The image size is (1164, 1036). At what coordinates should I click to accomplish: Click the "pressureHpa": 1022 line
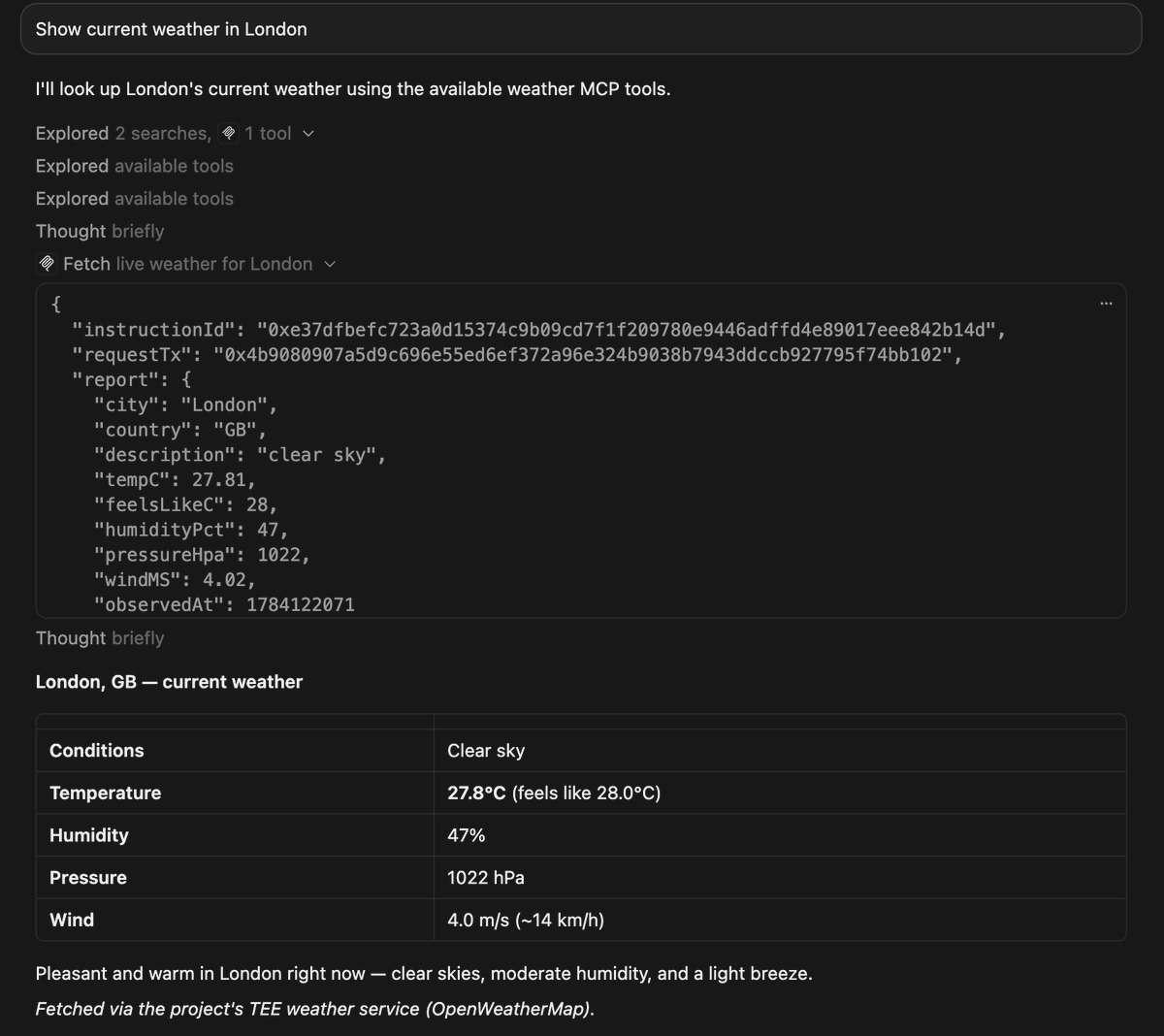coord(202,555)
